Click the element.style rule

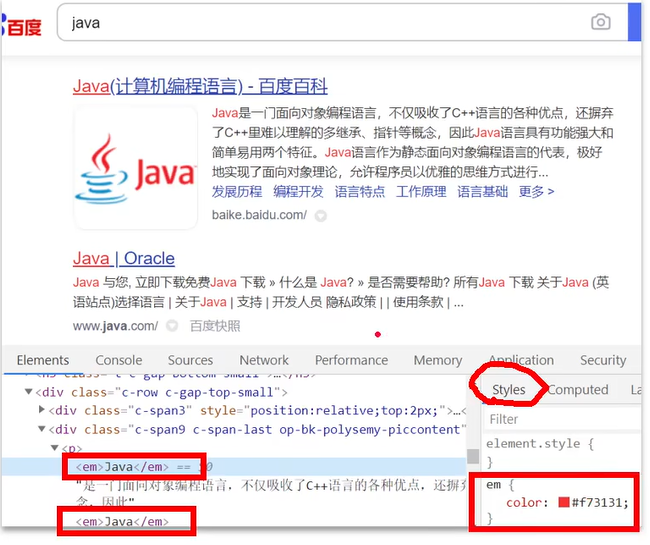click(x=540, y=443)
